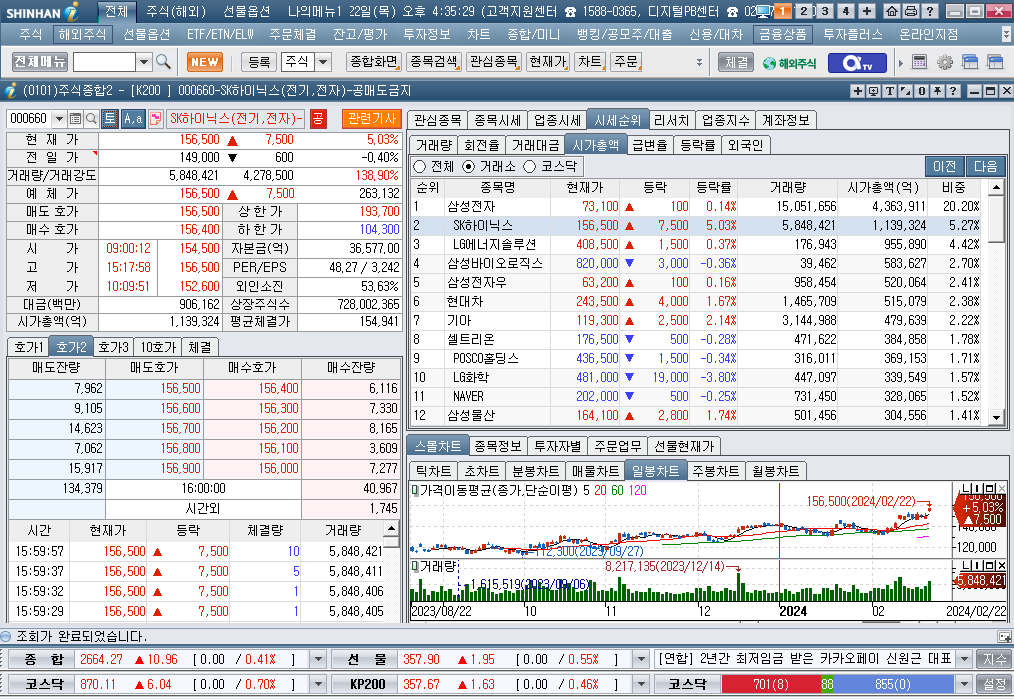Click the blue 855(0) decliners bar
The height and width of the screenshot is (699, 1014).
click(x=893, y=684)
